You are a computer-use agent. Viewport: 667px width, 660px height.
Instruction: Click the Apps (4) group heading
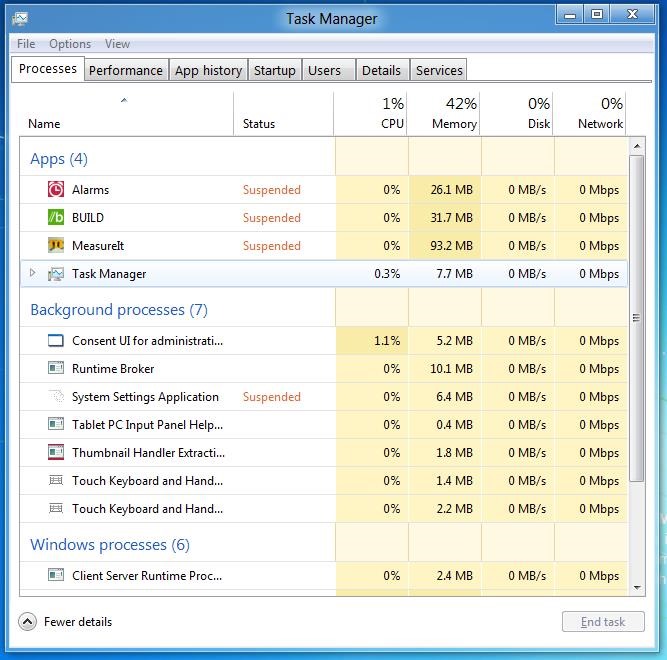pyautogui.click(x=59, y=159)
